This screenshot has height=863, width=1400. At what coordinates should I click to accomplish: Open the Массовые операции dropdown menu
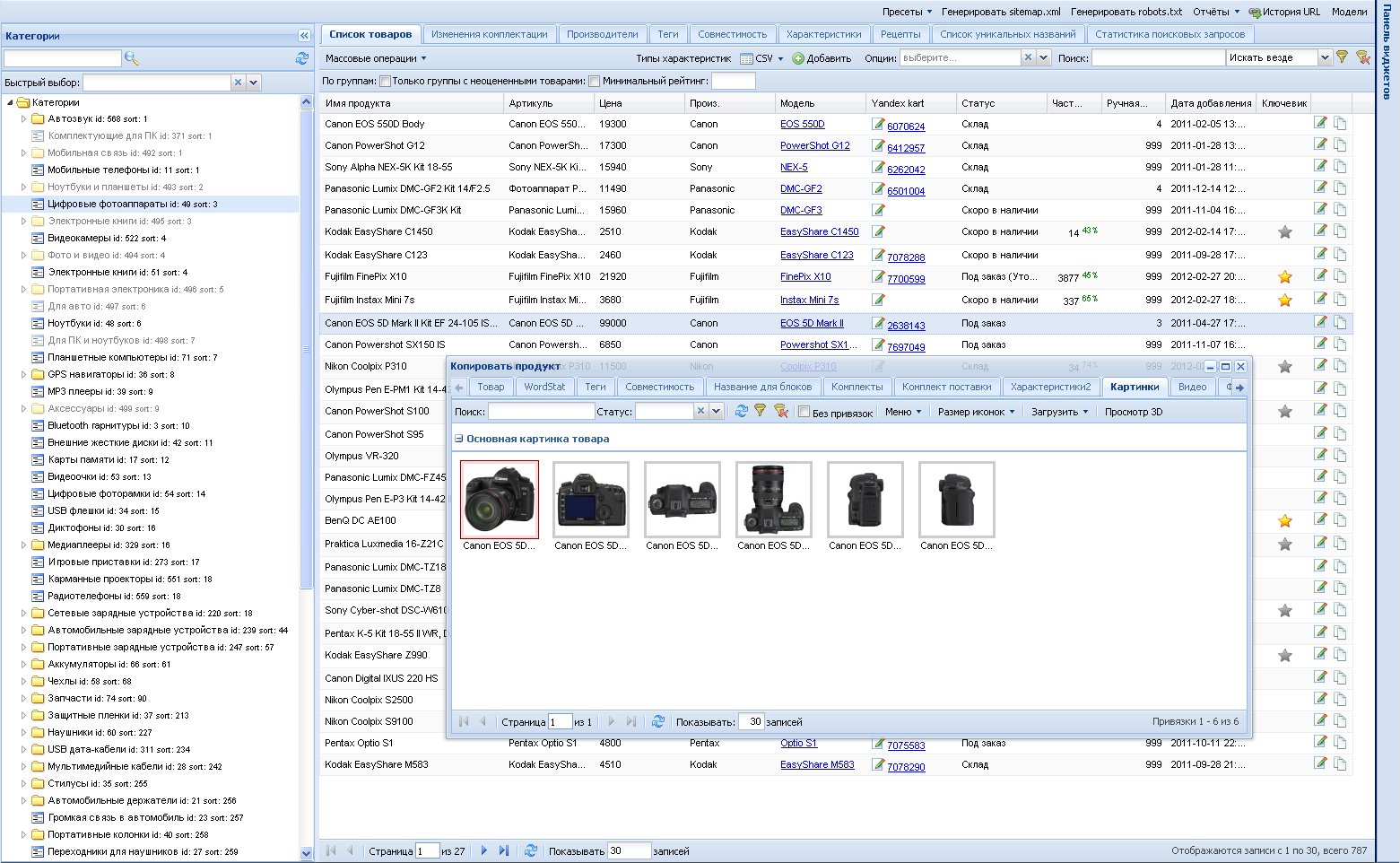[376, 58]
